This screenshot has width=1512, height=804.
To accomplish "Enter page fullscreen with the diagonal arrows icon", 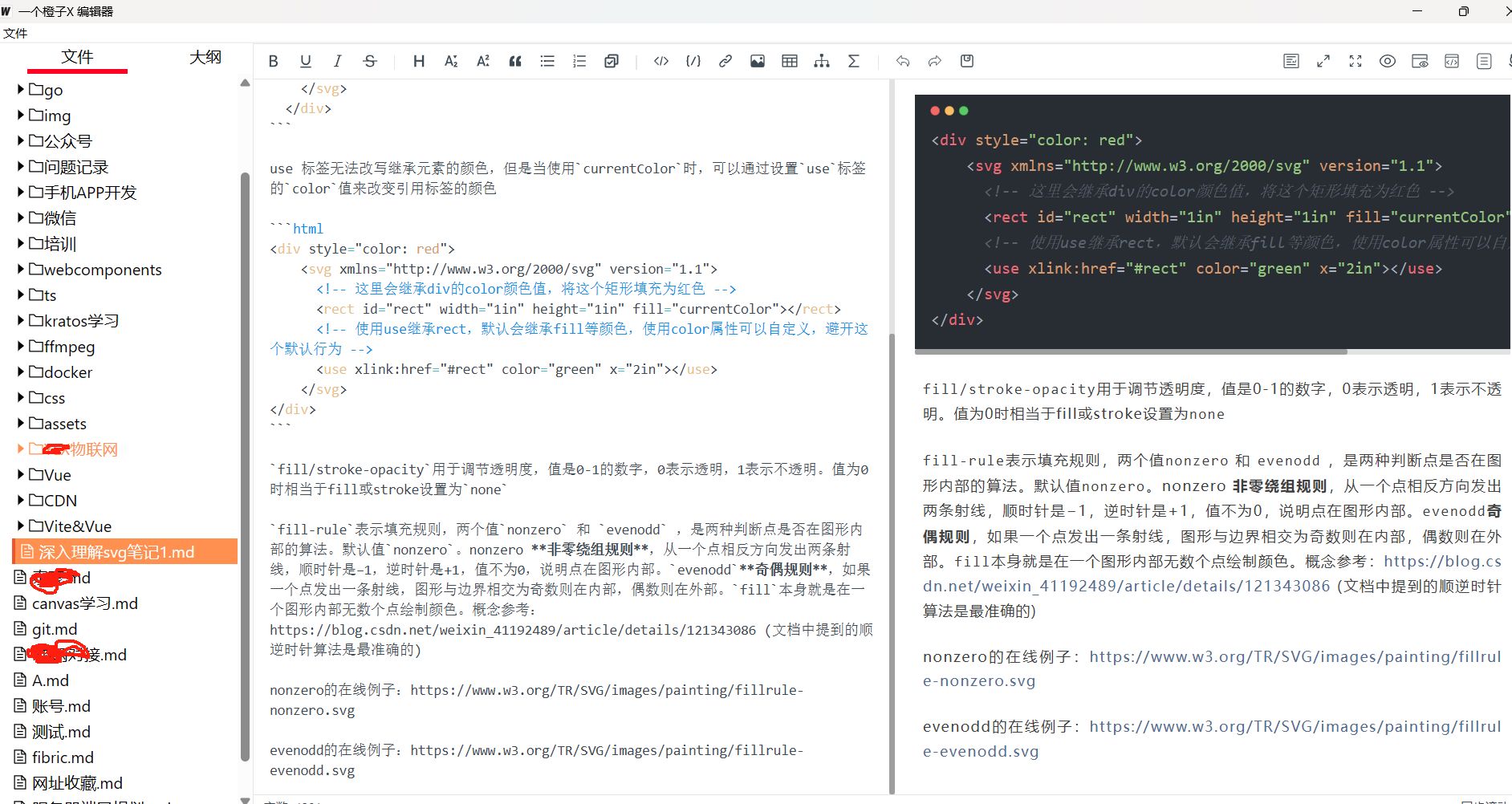I will (1323, 61).
